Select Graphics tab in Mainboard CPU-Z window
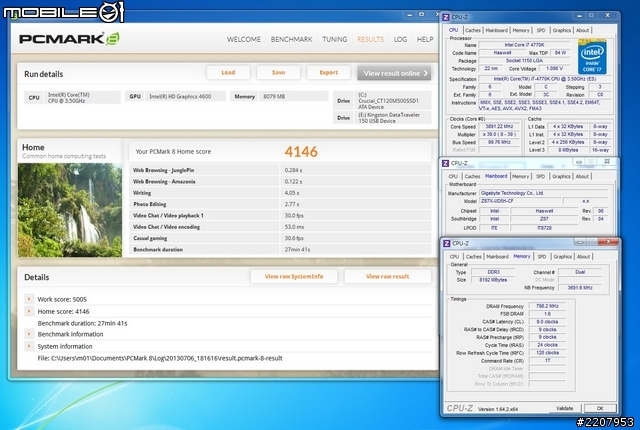The image size is (640, 430). [x=561, y=177]
